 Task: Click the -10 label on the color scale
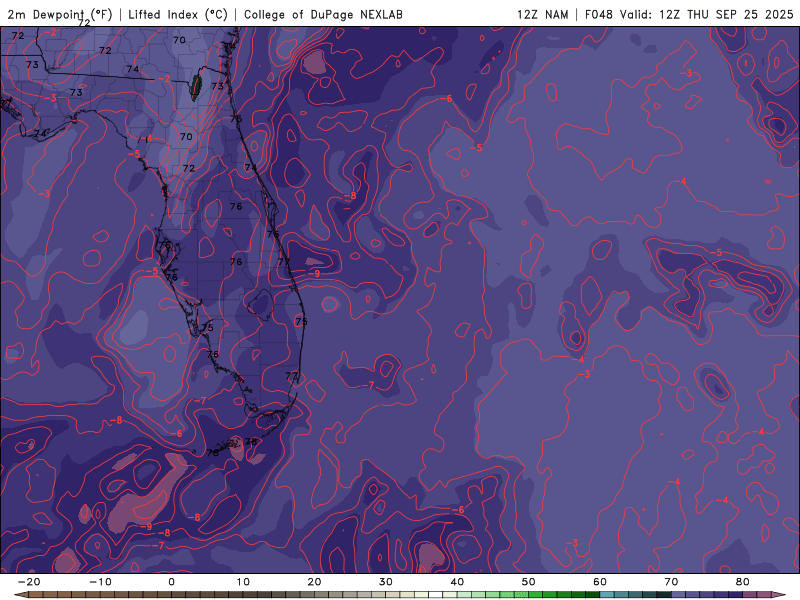(100, 582)
